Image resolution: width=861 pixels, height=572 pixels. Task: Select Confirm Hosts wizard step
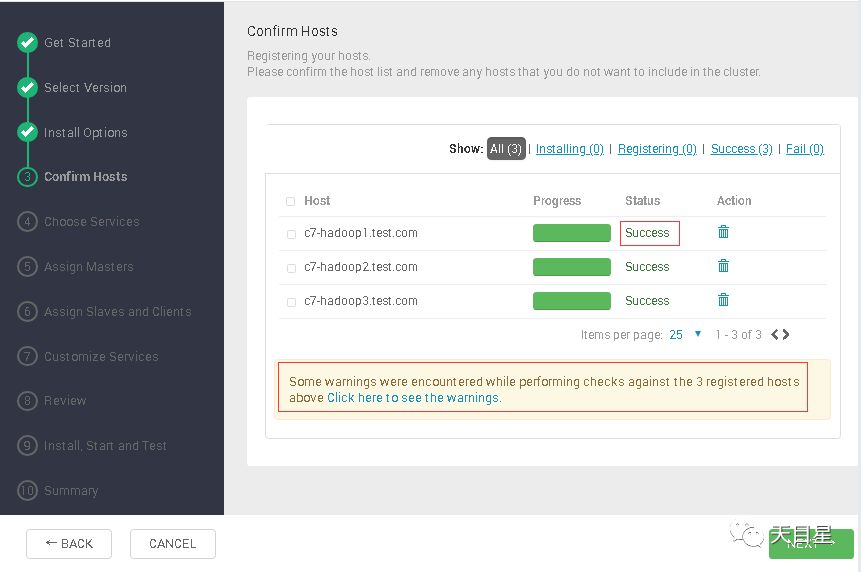pos(86,177)
